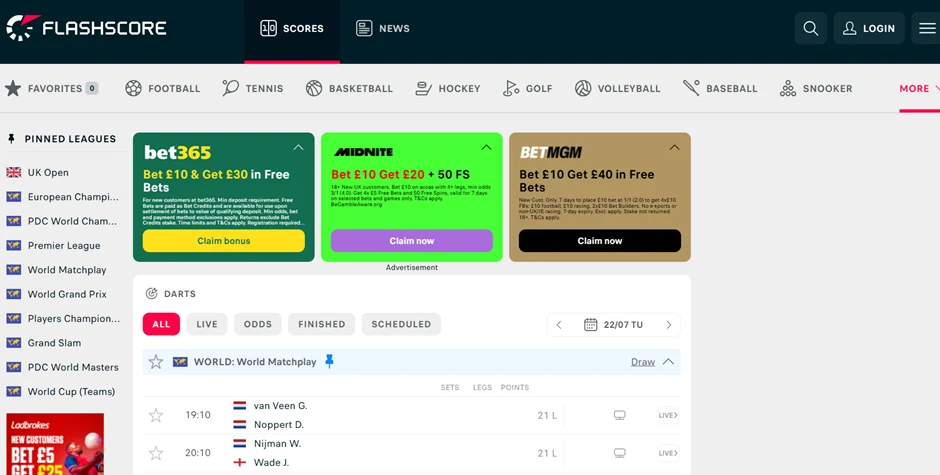
Task: Collapse the World Matchplay section
Action: [669, 362]
